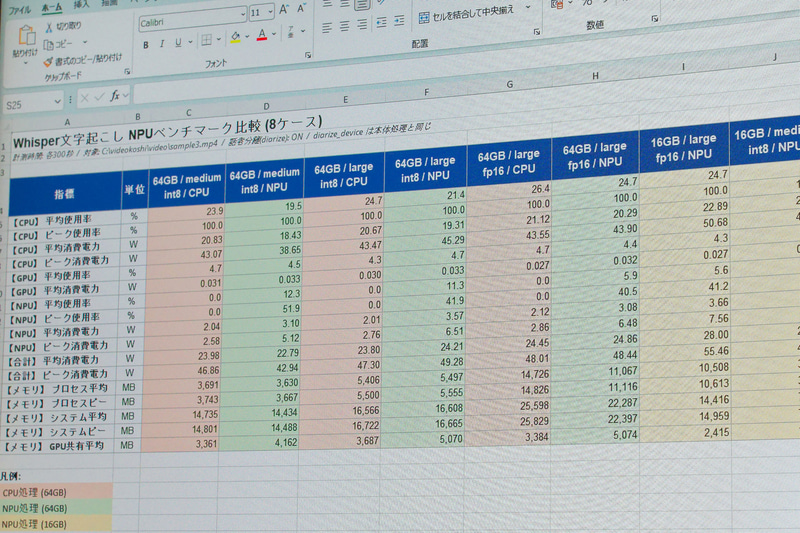Open the Copy options dropdown arrow
Image resolution: width=800 pixels, height=533 pixels.
85,42
